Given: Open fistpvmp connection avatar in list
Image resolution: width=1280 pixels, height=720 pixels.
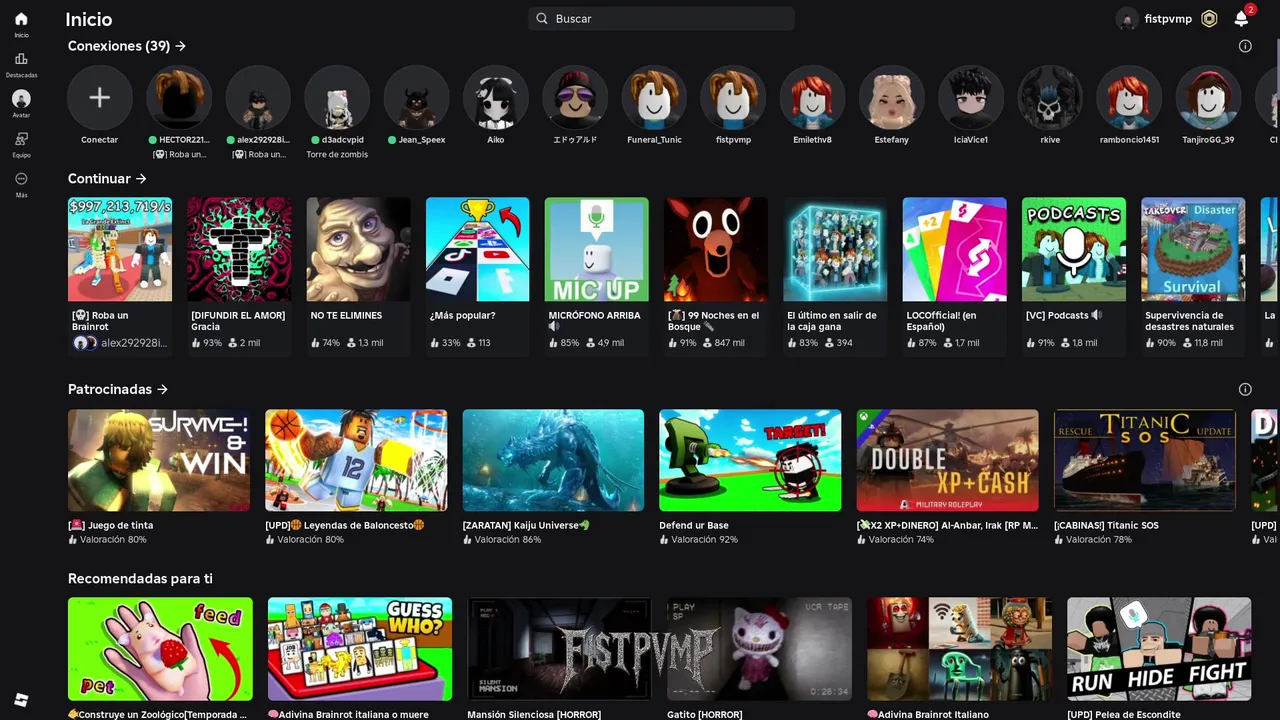Looking at the screenshot, I should [733, 98].
